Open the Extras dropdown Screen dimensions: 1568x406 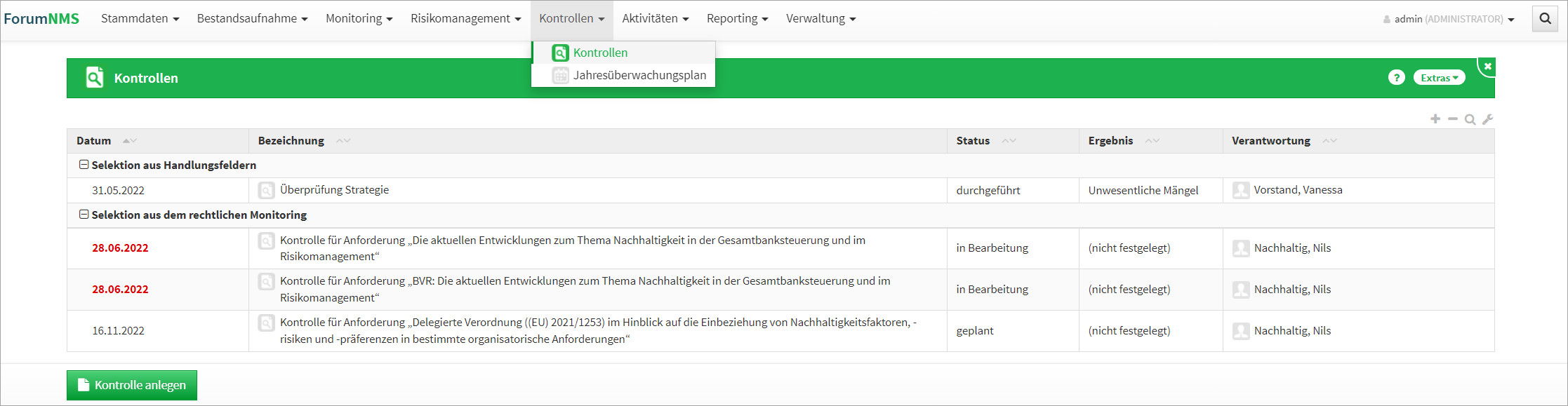1439,78
